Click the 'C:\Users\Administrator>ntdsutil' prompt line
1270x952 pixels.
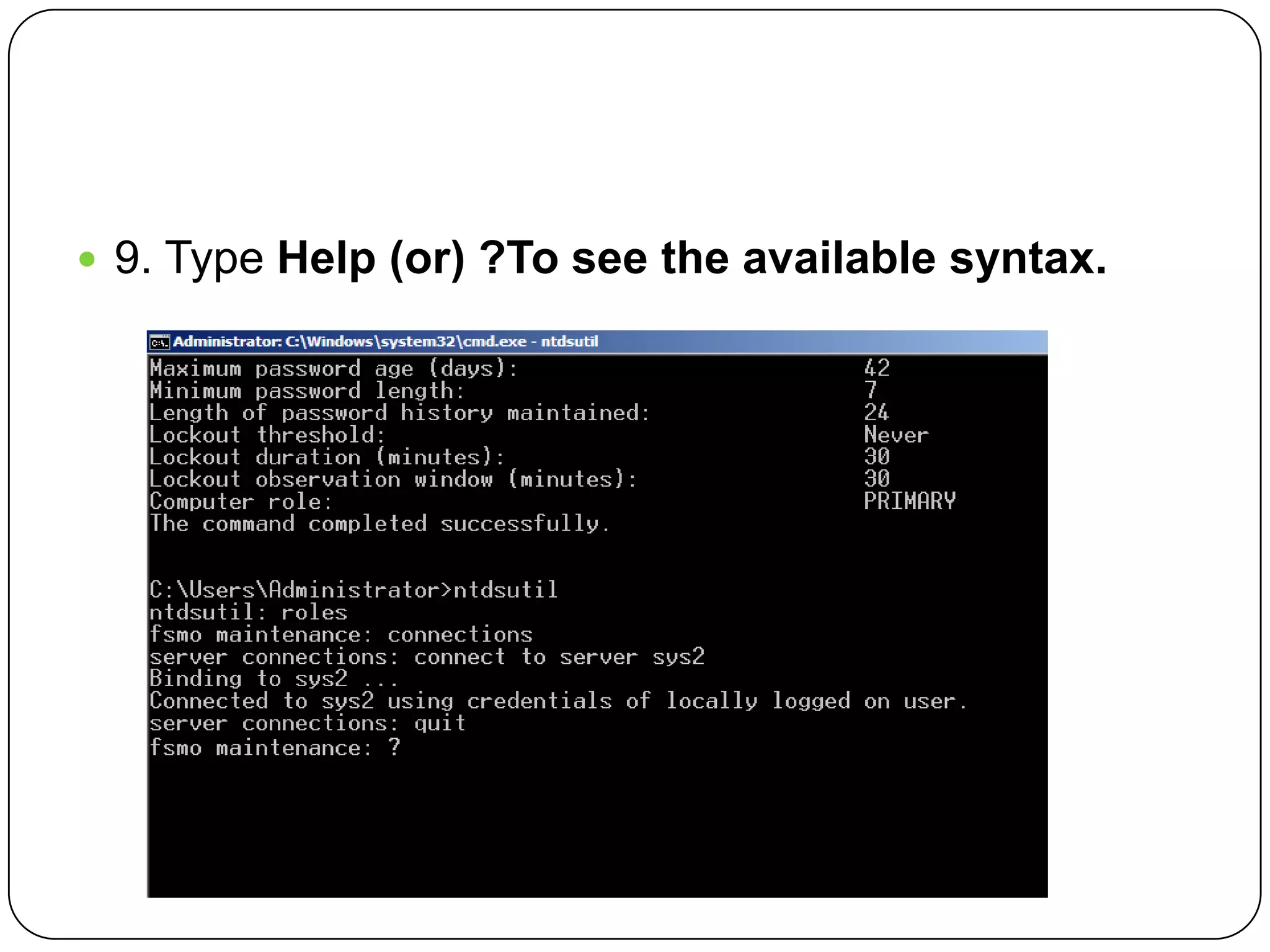pyautogui.click(x=353, y=590)
